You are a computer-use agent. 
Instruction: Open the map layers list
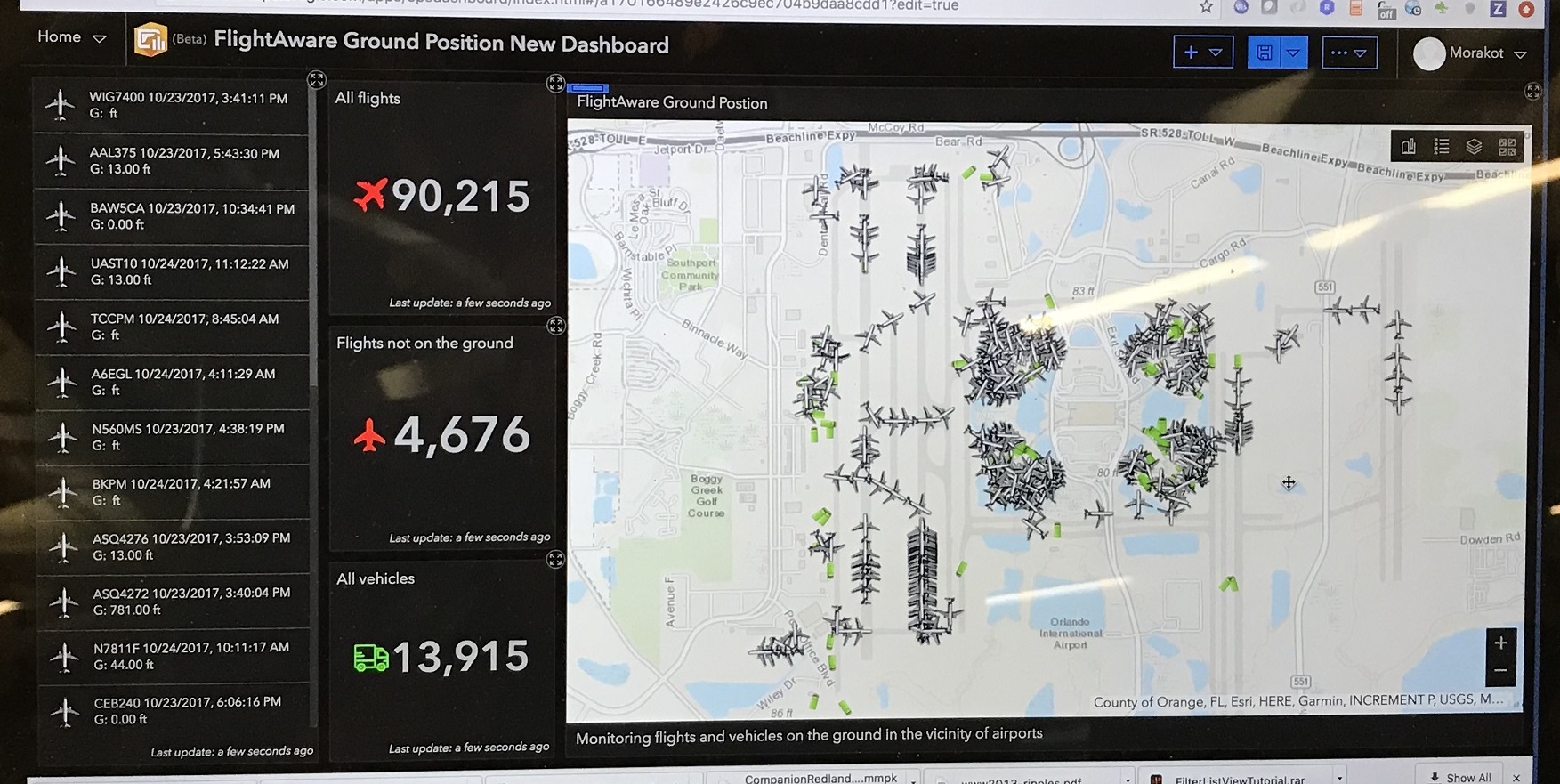(1474, 147)
